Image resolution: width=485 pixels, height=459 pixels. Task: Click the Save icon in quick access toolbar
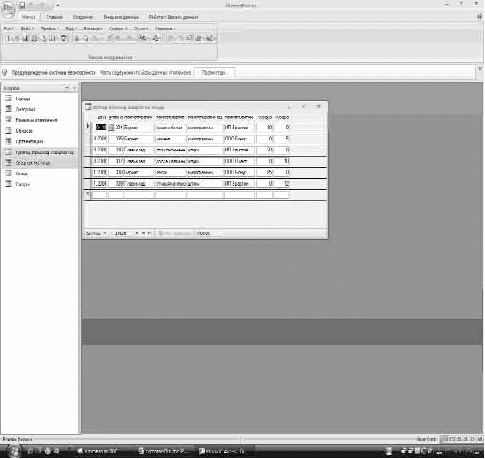[22, 5]
